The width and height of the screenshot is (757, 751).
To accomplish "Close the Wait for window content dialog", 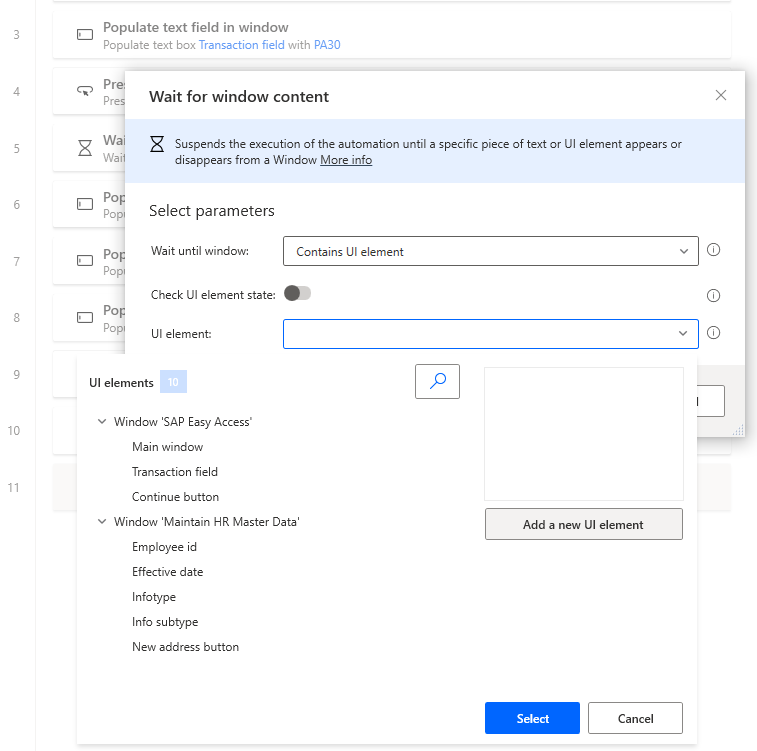I will [x=720, y=95].
